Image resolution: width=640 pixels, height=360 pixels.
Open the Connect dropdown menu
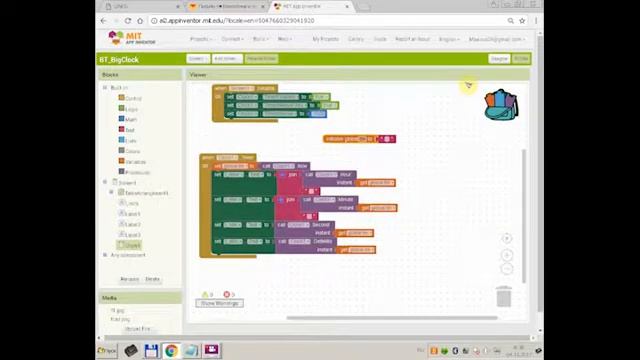pos(232,39)
